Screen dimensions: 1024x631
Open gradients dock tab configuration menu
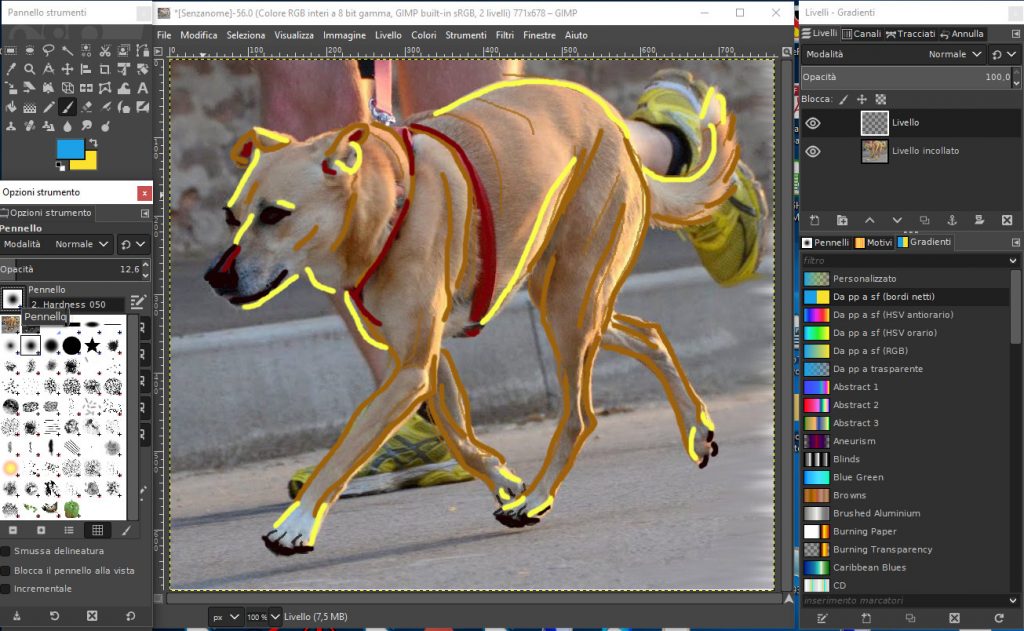coord(1016,242)
